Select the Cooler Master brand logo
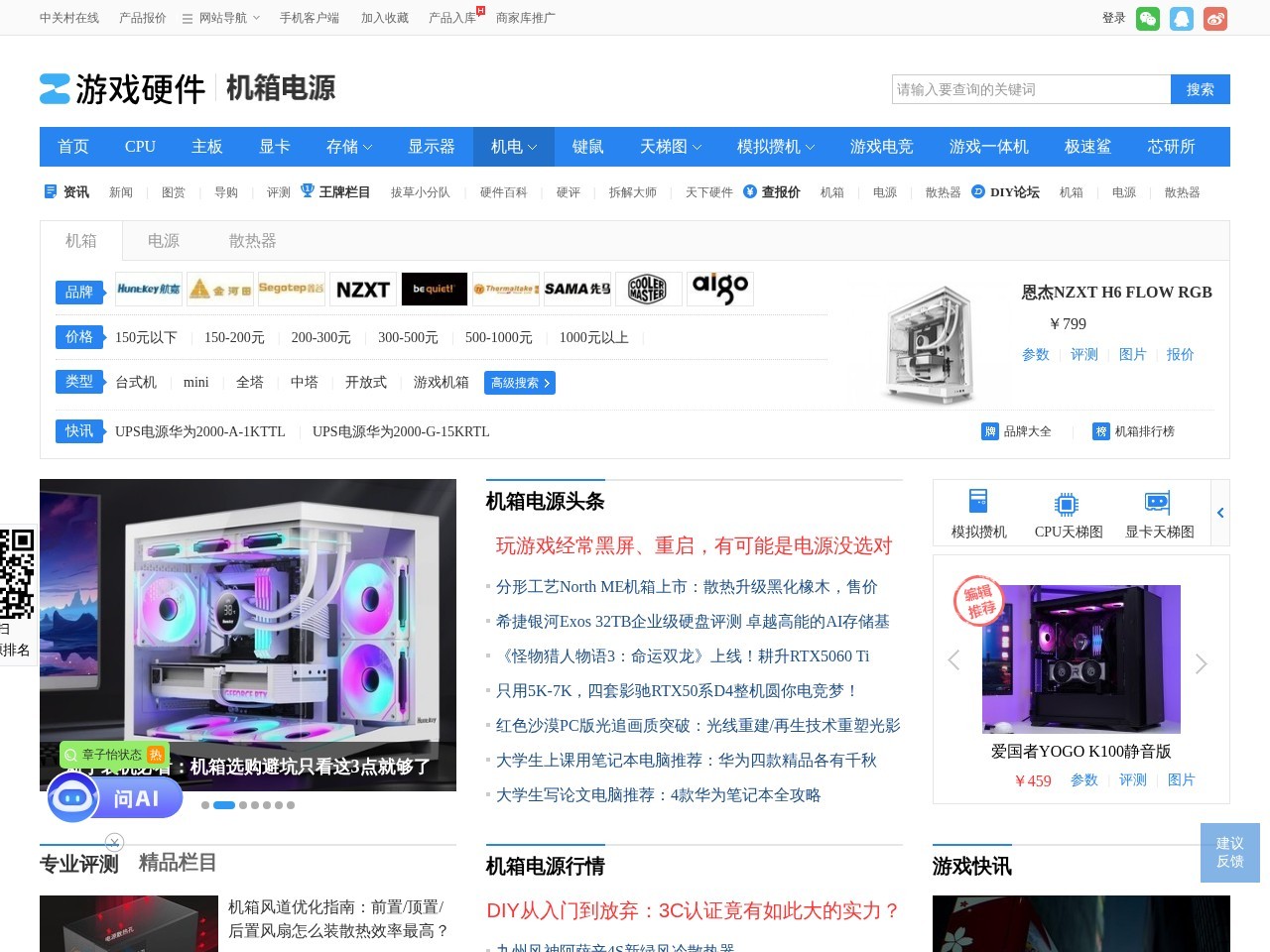1270x952 pixels. (649, 289)
